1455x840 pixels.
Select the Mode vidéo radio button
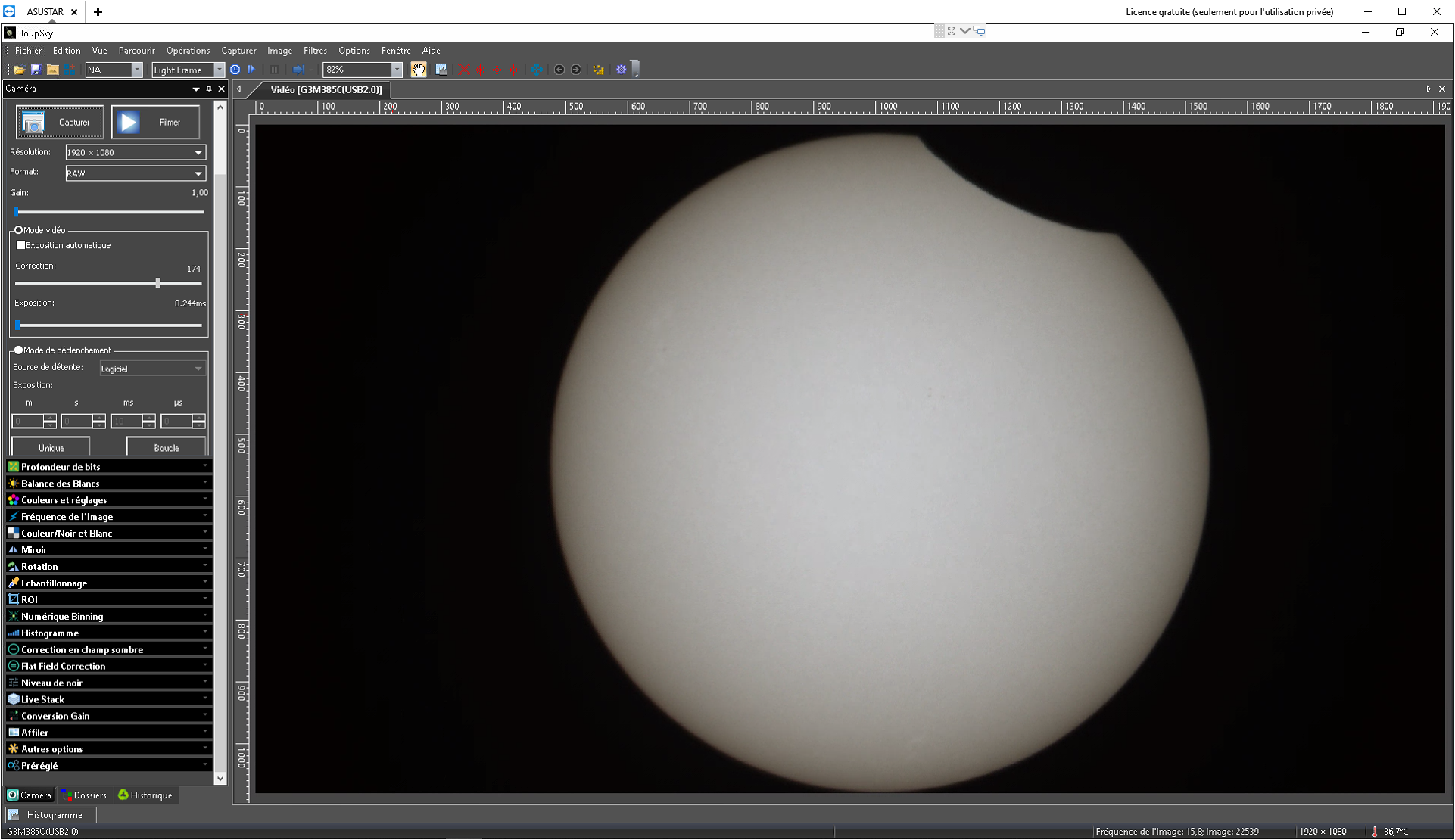pyautogui.click(x=19, y=230)
